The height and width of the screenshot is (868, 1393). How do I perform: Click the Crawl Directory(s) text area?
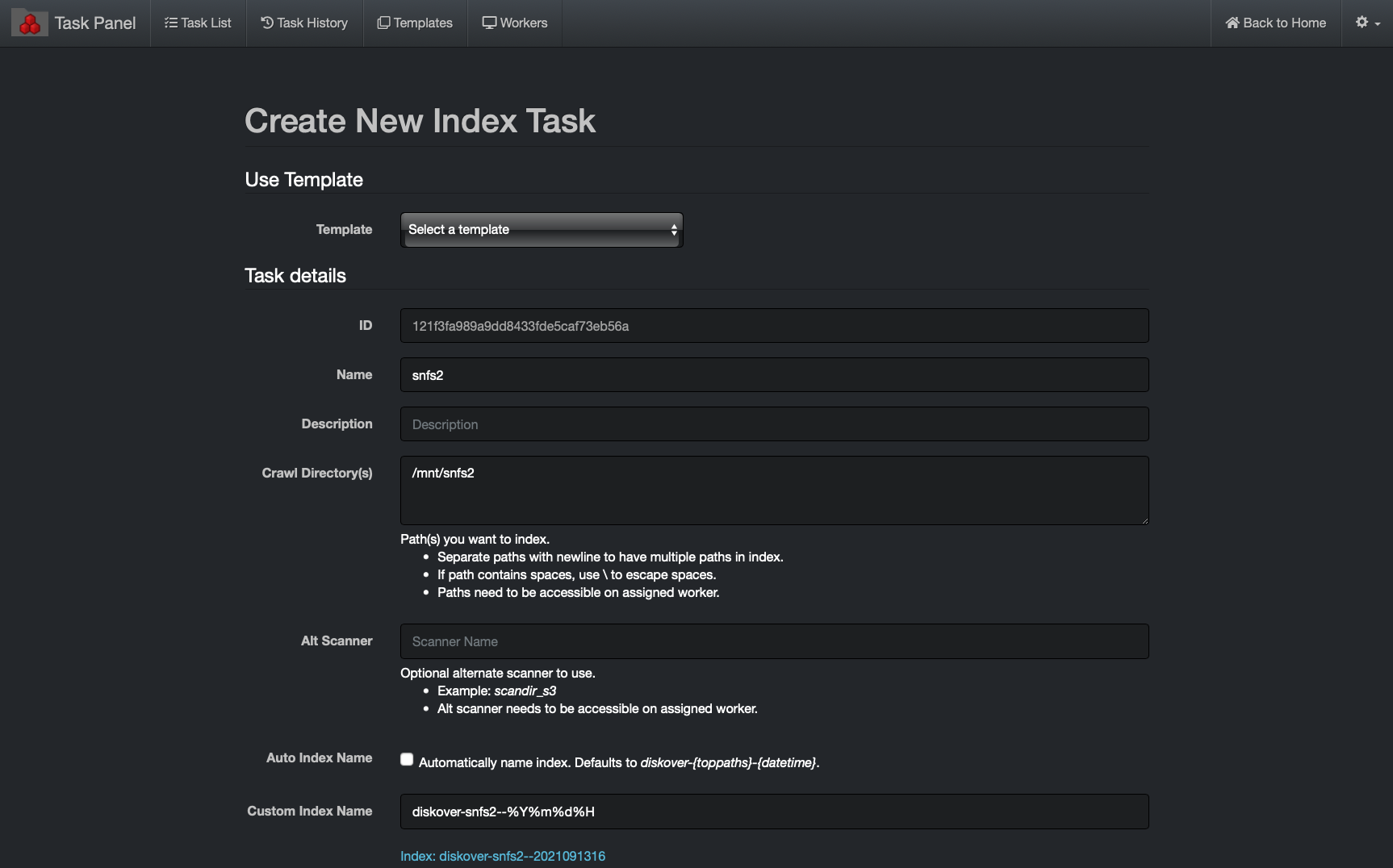[x=773, y=490]
